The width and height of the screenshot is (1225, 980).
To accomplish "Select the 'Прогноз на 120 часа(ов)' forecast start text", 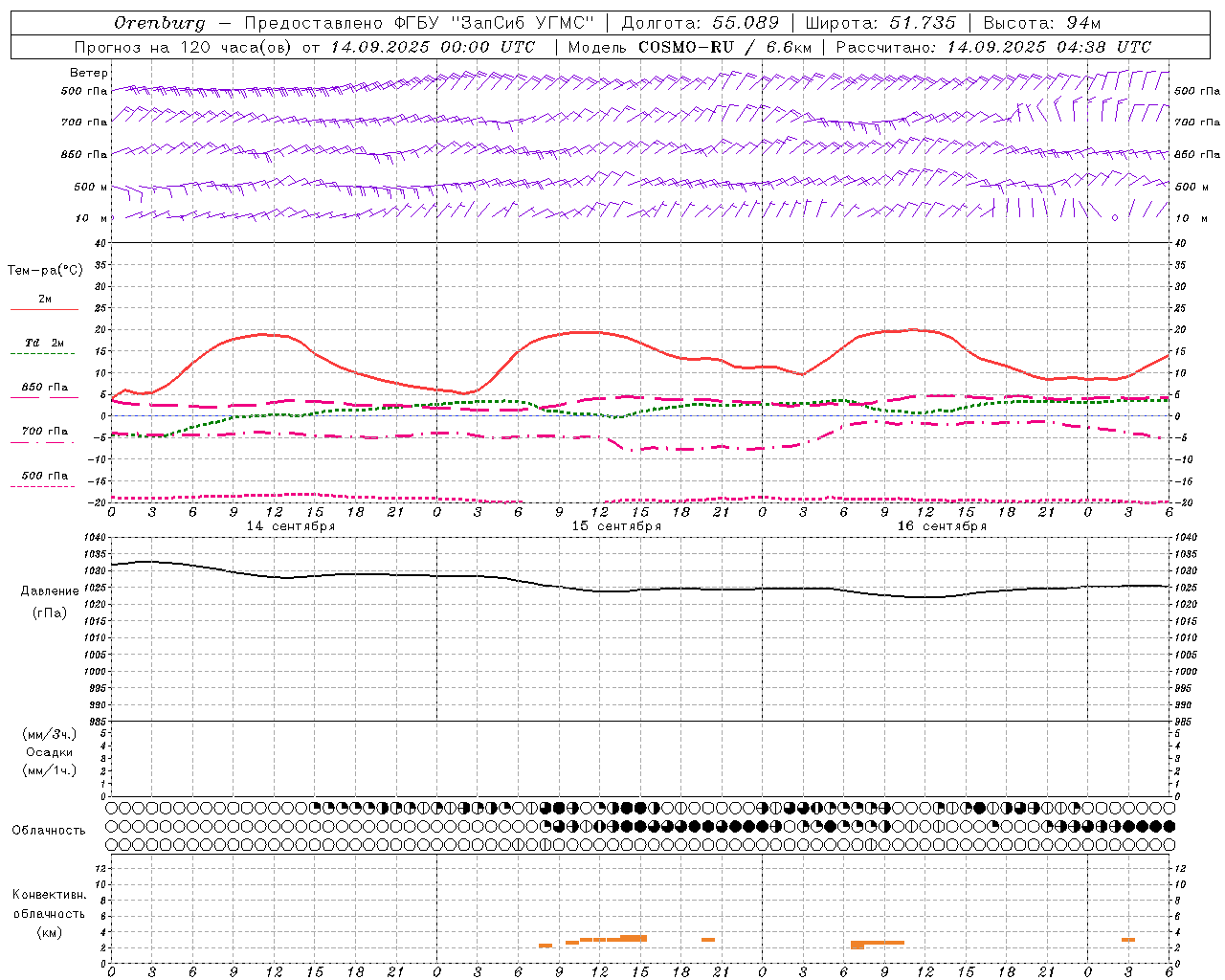I will (184, 47).
